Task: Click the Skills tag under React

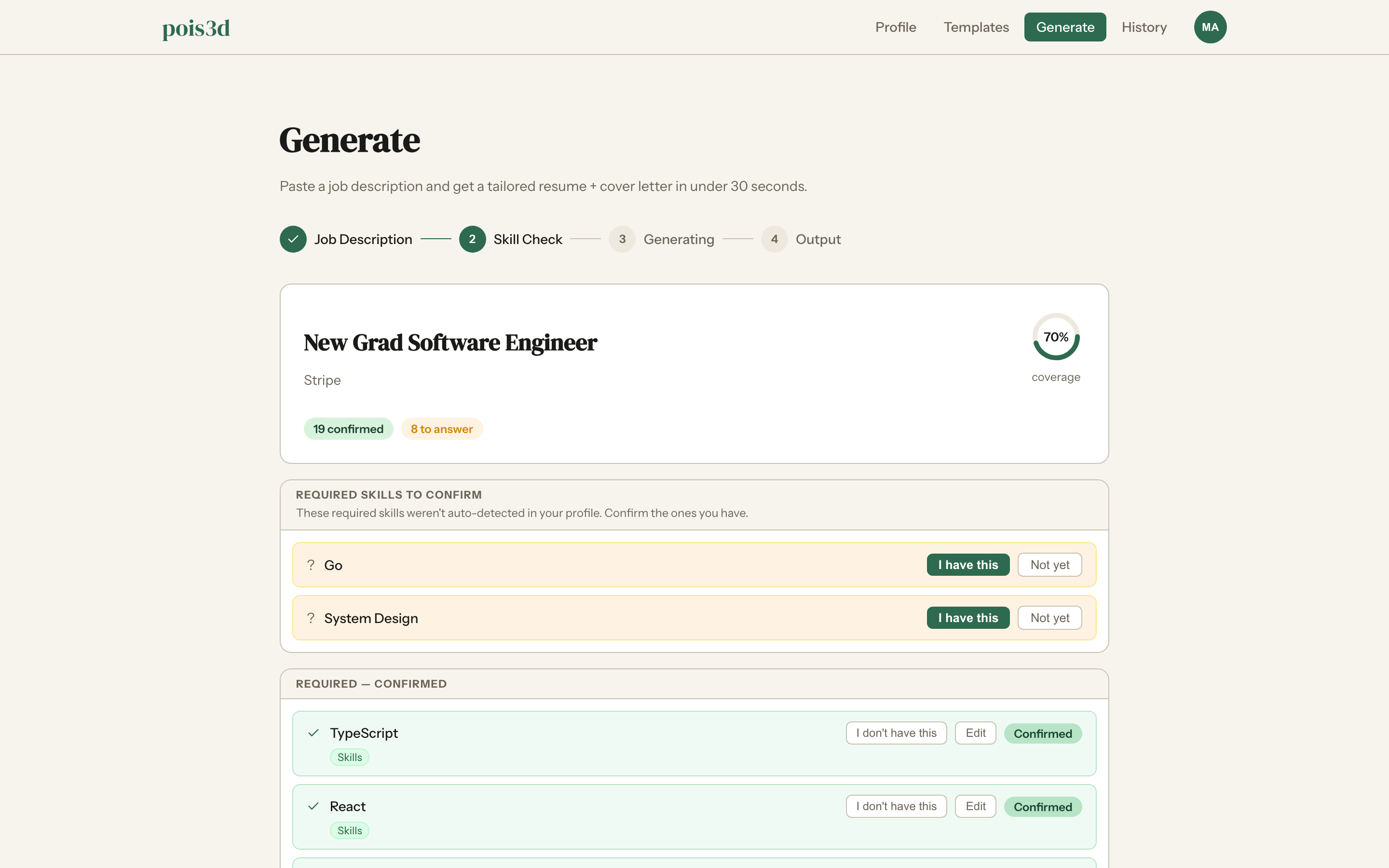Action: [x=349, y=831]
